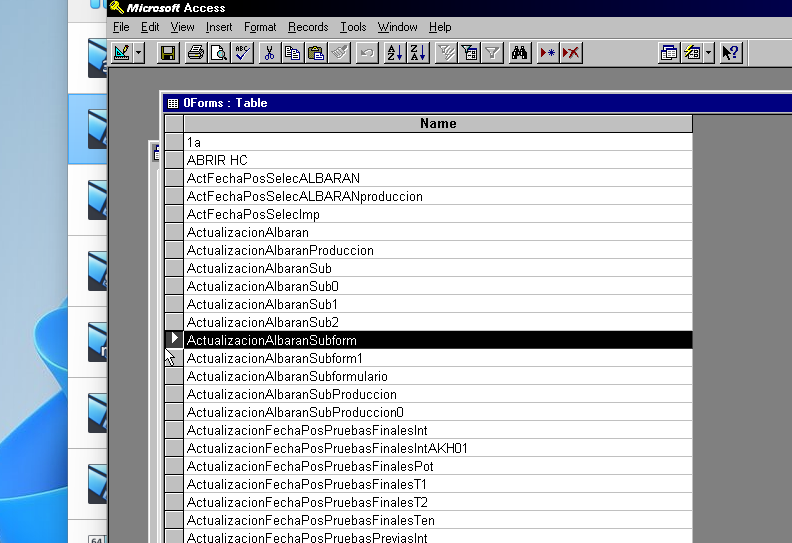Open the Tools menu
Image resolution: width=792 pixels, height=543 pixels.
click(353, 27)
